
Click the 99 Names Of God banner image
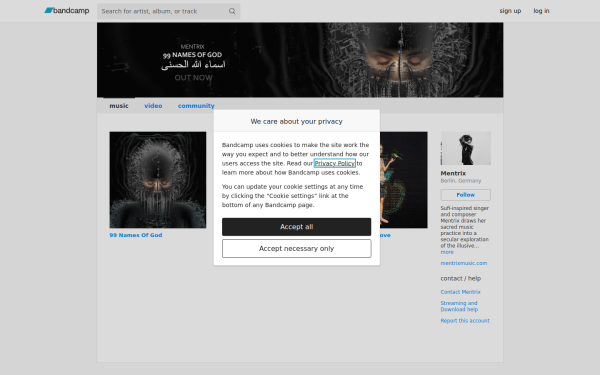[x=300, y=60]
